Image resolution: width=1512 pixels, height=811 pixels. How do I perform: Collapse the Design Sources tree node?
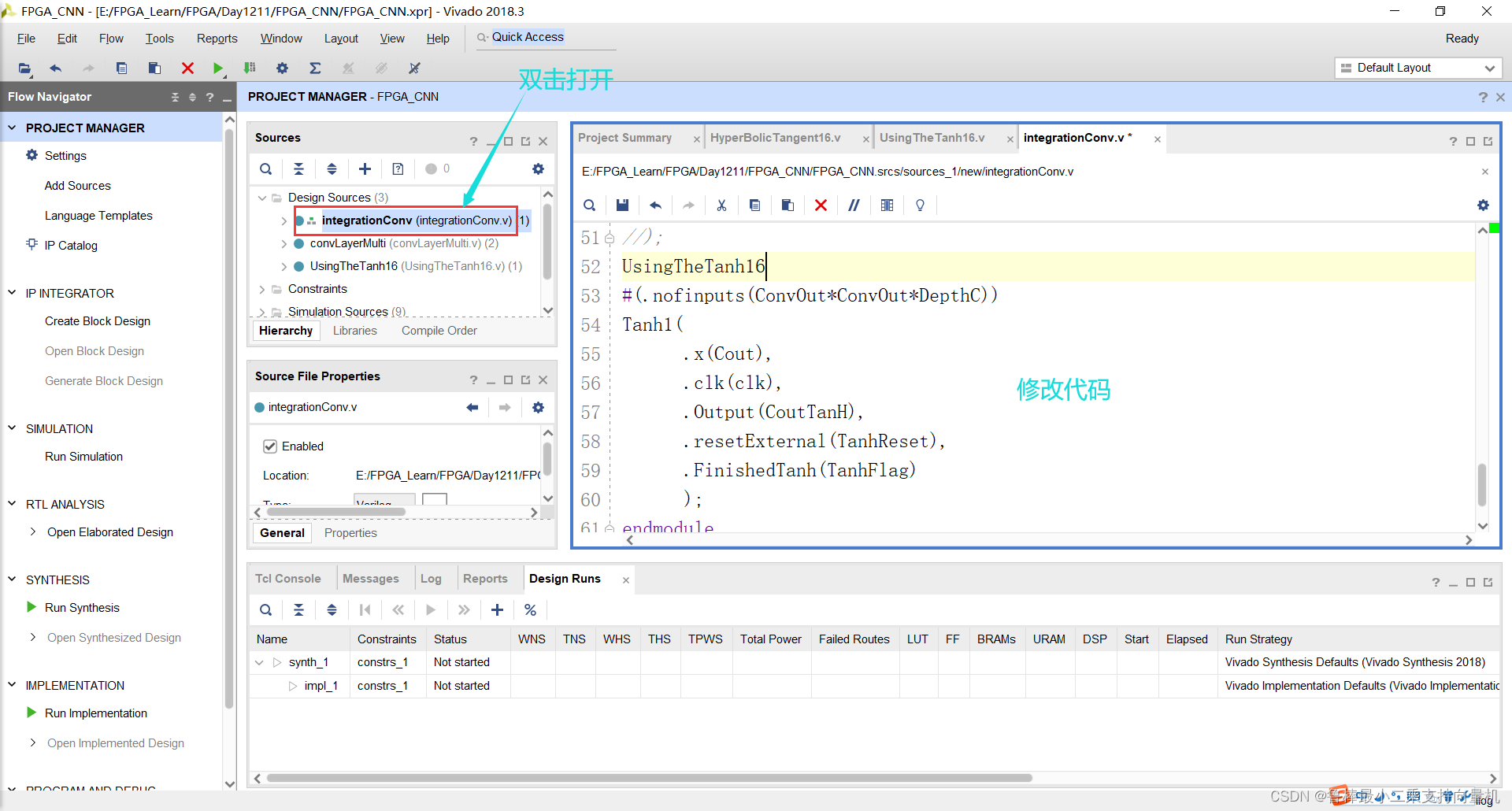[262, 198]
